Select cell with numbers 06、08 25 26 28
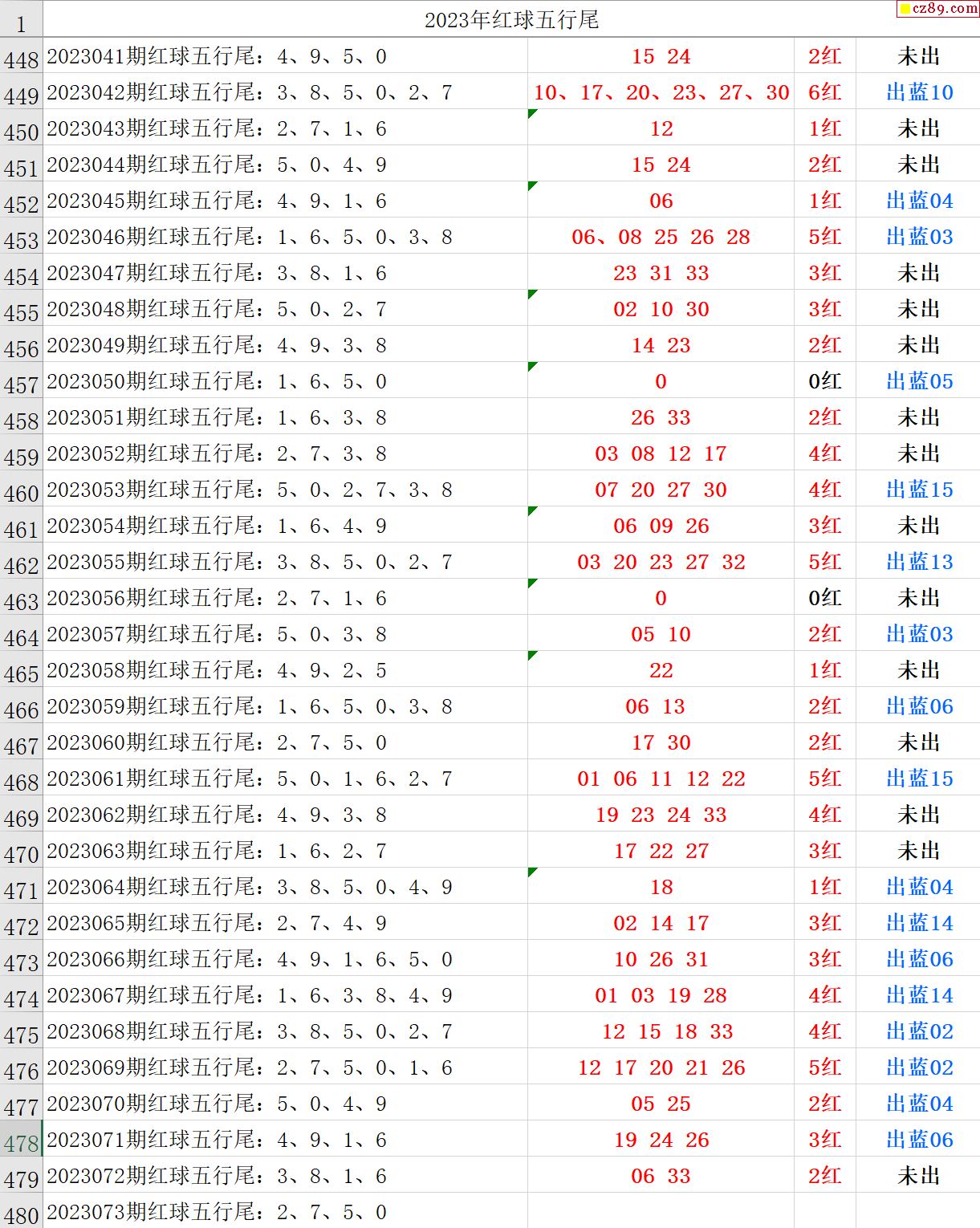The height and width of the screenshot is (1228, 980). pos(661,237)
